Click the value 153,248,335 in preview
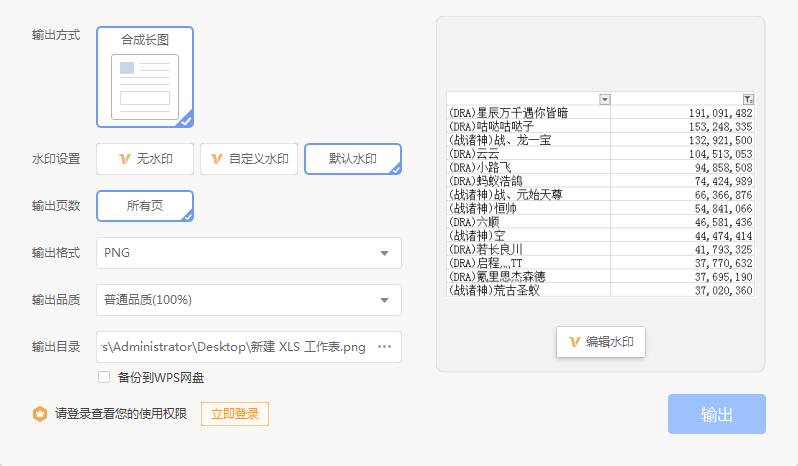 [721, 127]
